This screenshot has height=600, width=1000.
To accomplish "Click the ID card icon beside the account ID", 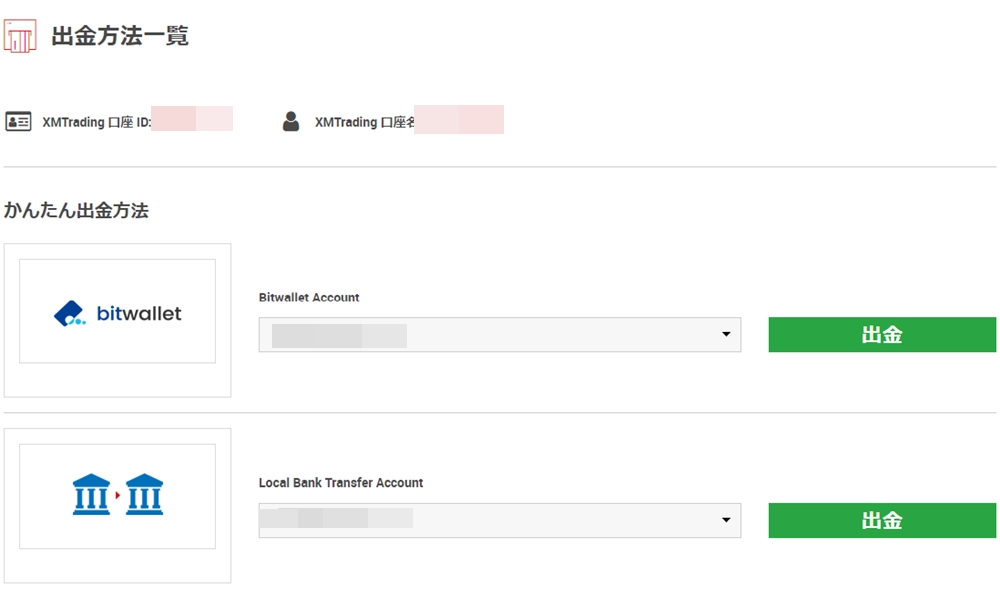I will (x=18, y=122).
